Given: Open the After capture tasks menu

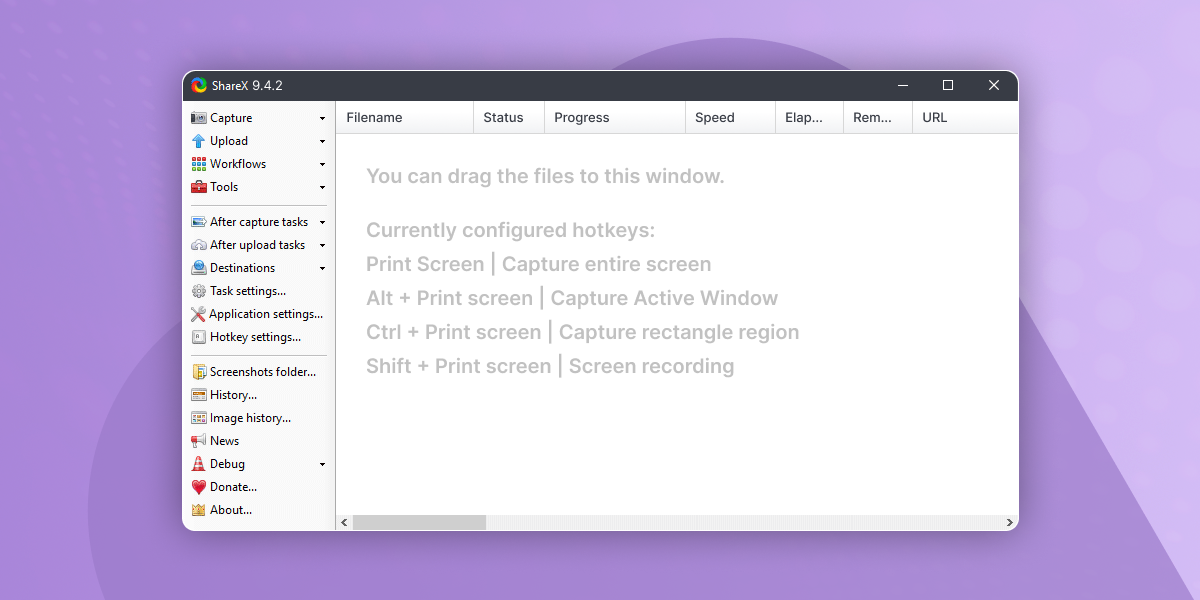Looking at the screenshot, I should click(259, 222).
